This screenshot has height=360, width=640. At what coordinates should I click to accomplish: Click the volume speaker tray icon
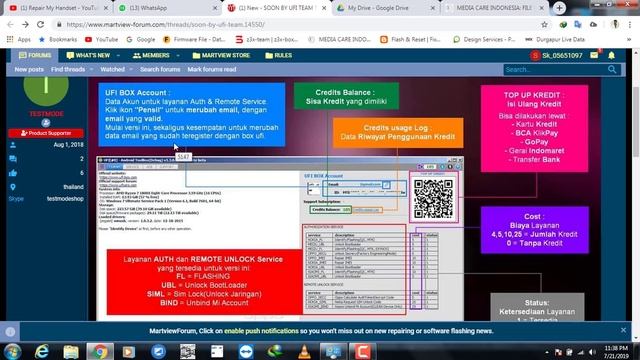592,352
